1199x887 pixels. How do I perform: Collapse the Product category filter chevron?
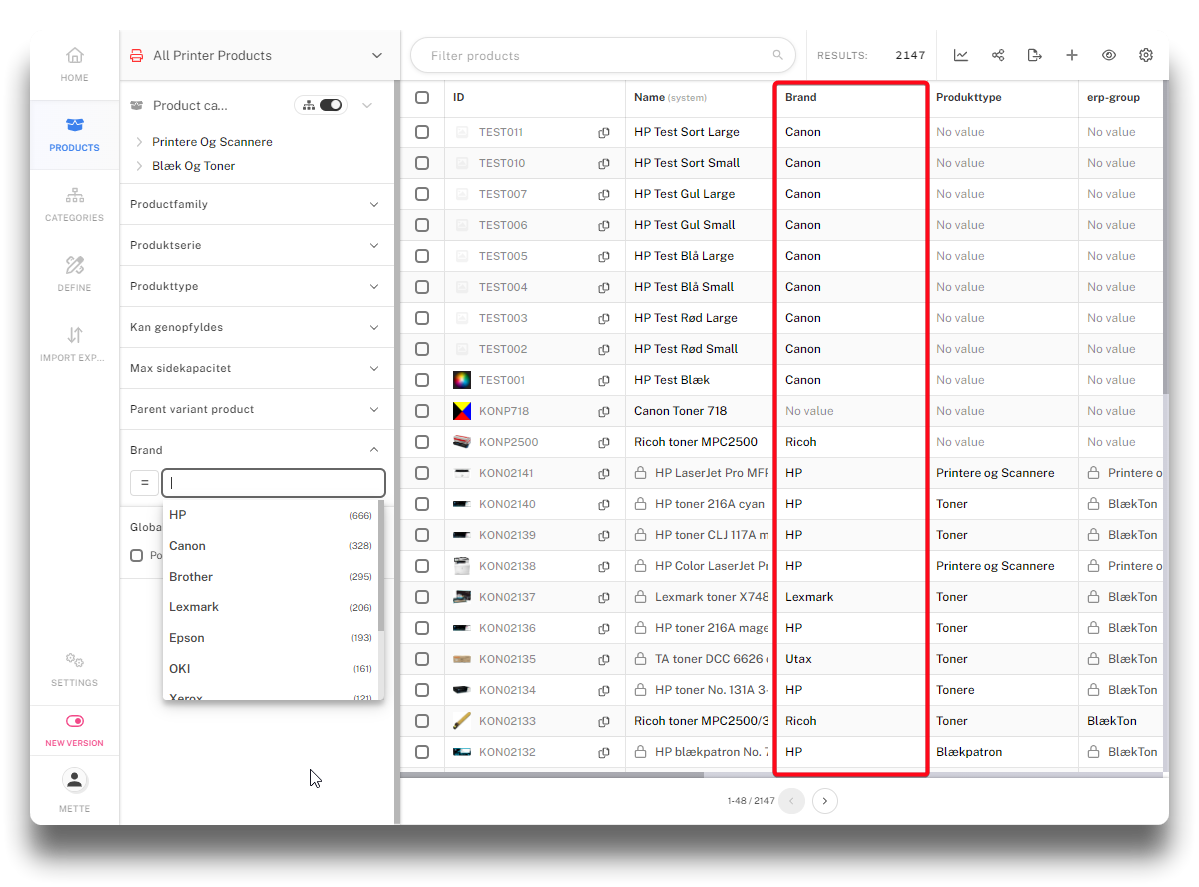click(x=367, y=105)
